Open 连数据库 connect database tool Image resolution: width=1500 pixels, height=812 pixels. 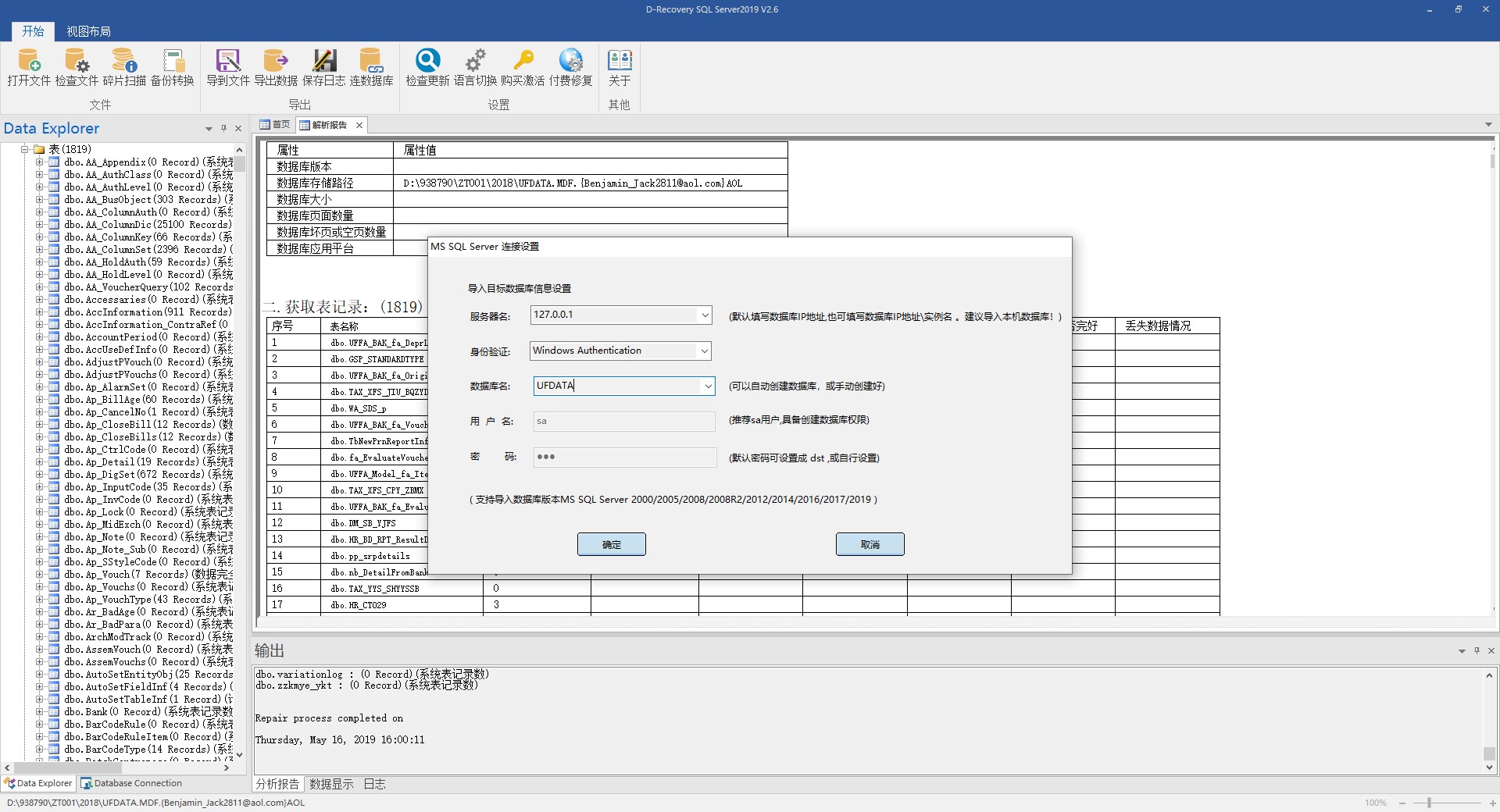coord(371,68)
